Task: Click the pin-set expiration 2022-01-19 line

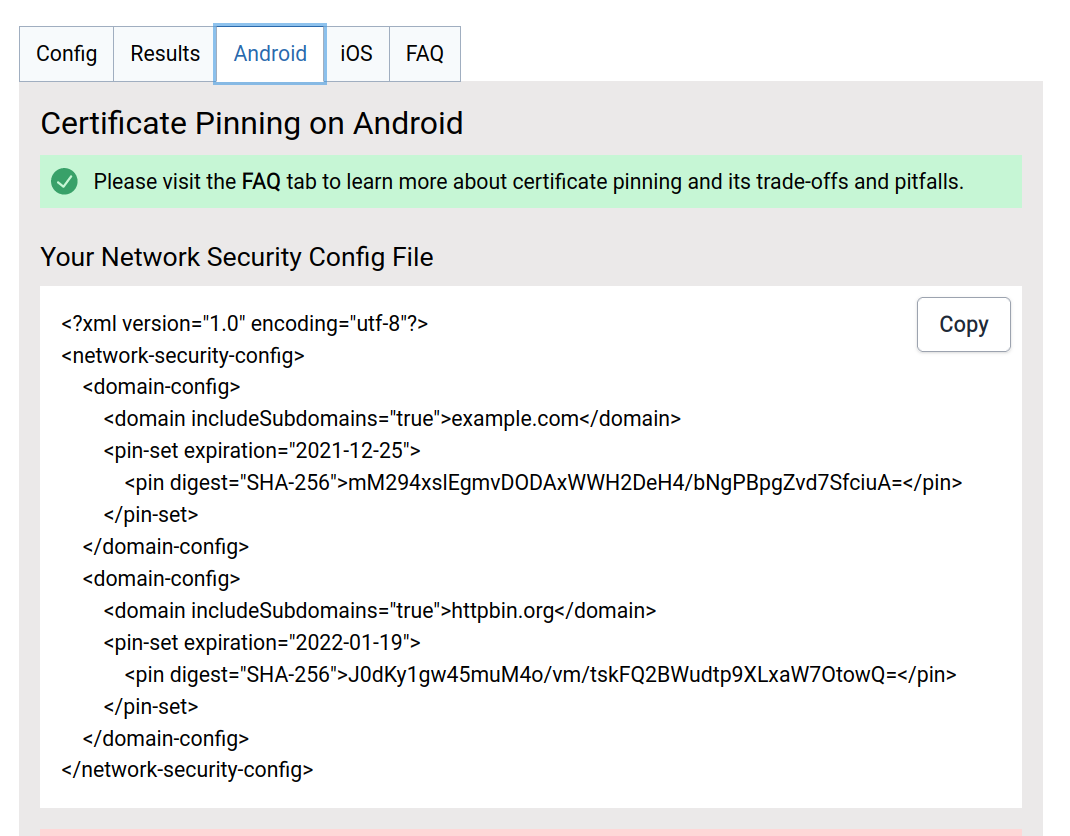Action: pyautogui.click(x=262, y=643)
